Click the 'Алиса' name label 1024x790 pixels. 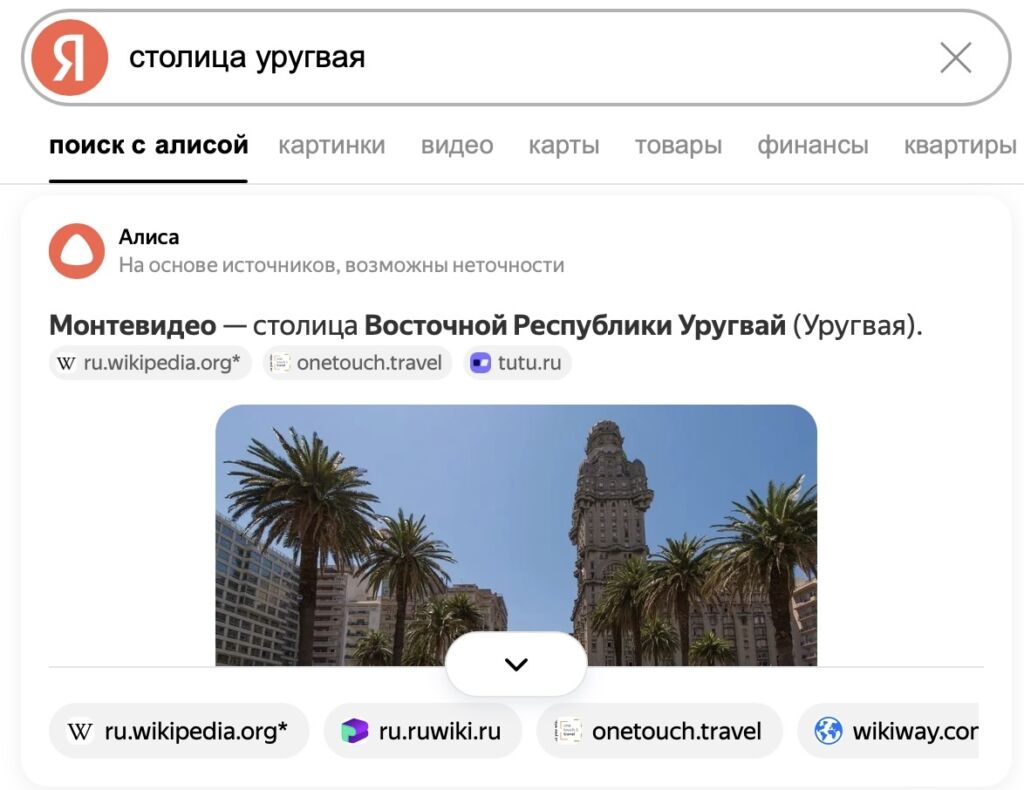(x=149, y=237)
